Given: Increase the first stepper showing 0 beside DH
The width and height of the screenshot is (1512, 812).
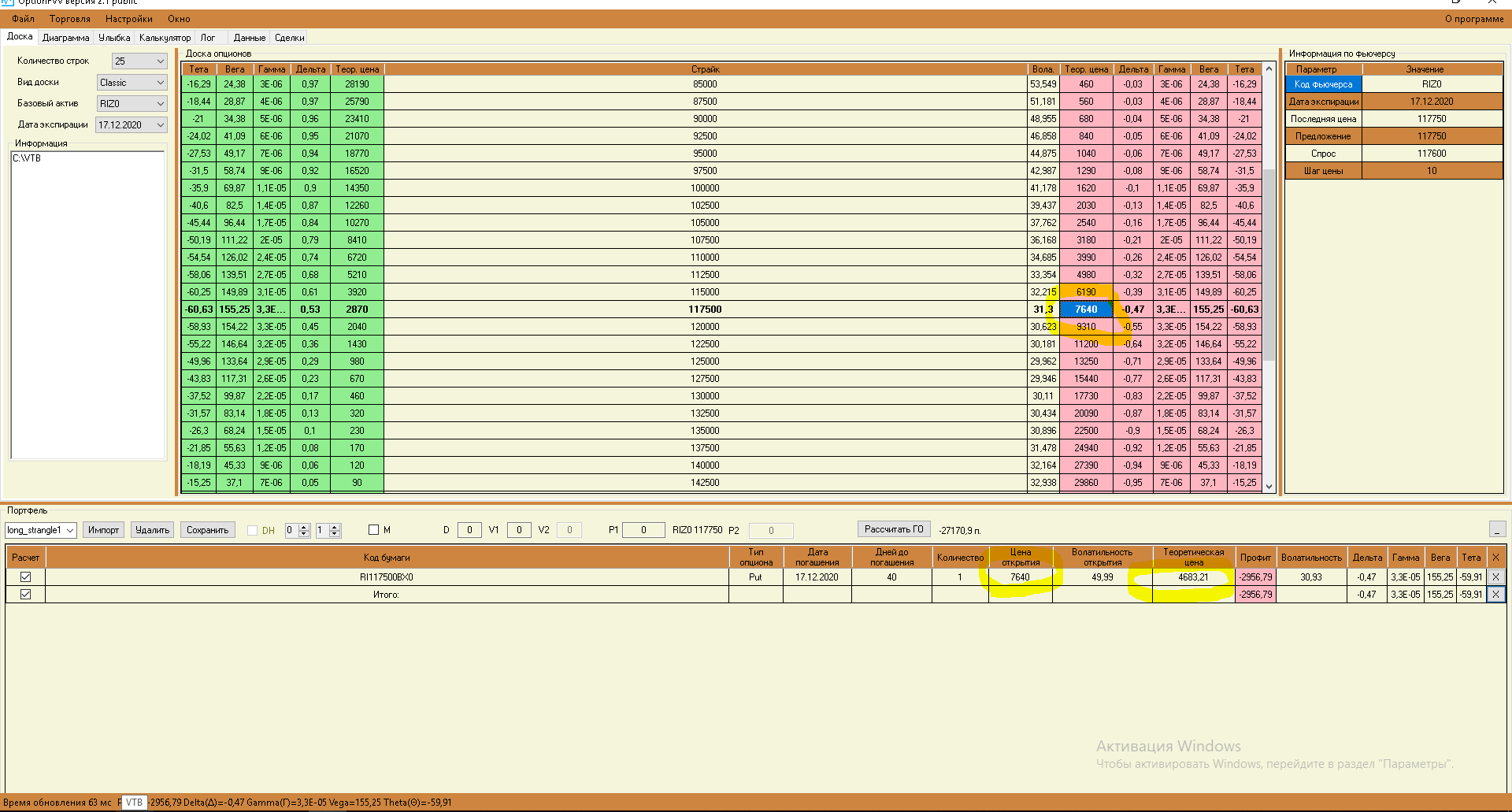Looking at the screenshot, I should pyautogui.click(x=304, y=527).
